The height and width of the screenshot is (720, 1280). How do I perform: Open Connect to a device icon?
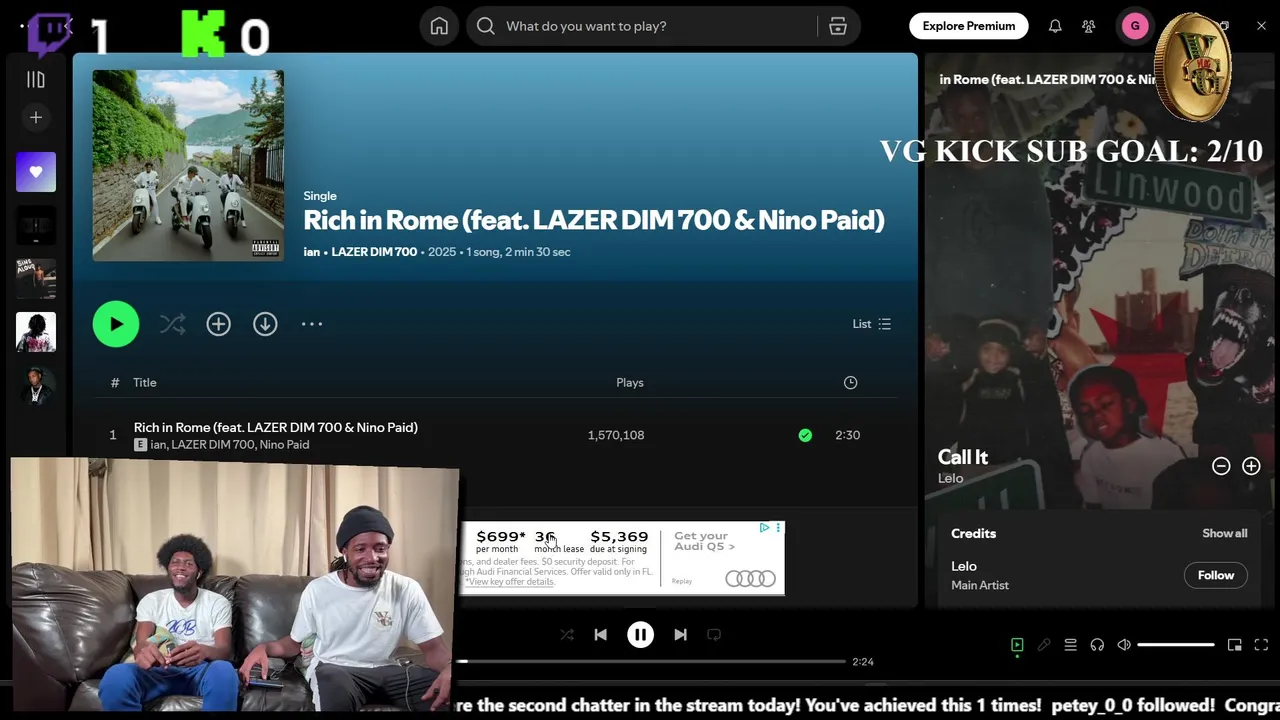point(1097,645)
